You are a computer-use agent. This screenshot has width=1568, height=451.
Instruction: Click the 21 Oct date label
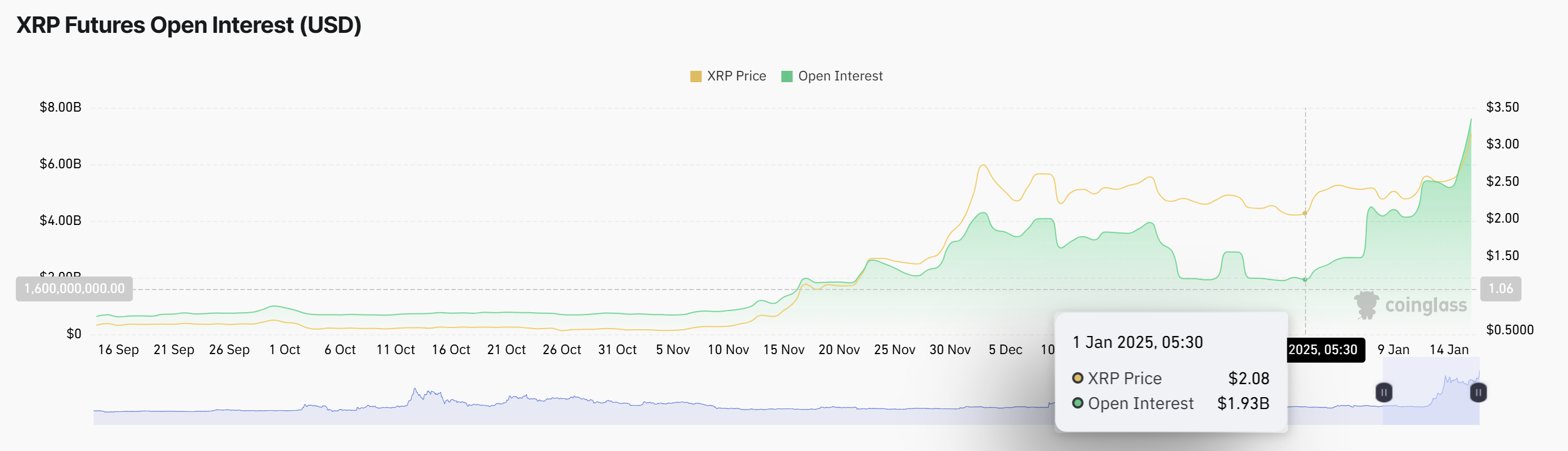tap(506, 350)
